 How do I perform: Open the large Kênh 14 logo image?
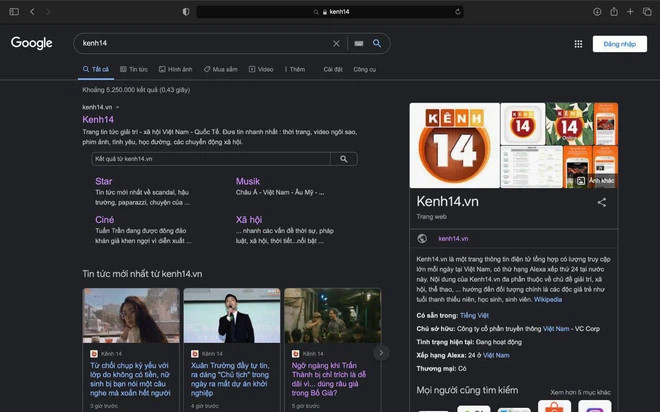click(454, 145)
